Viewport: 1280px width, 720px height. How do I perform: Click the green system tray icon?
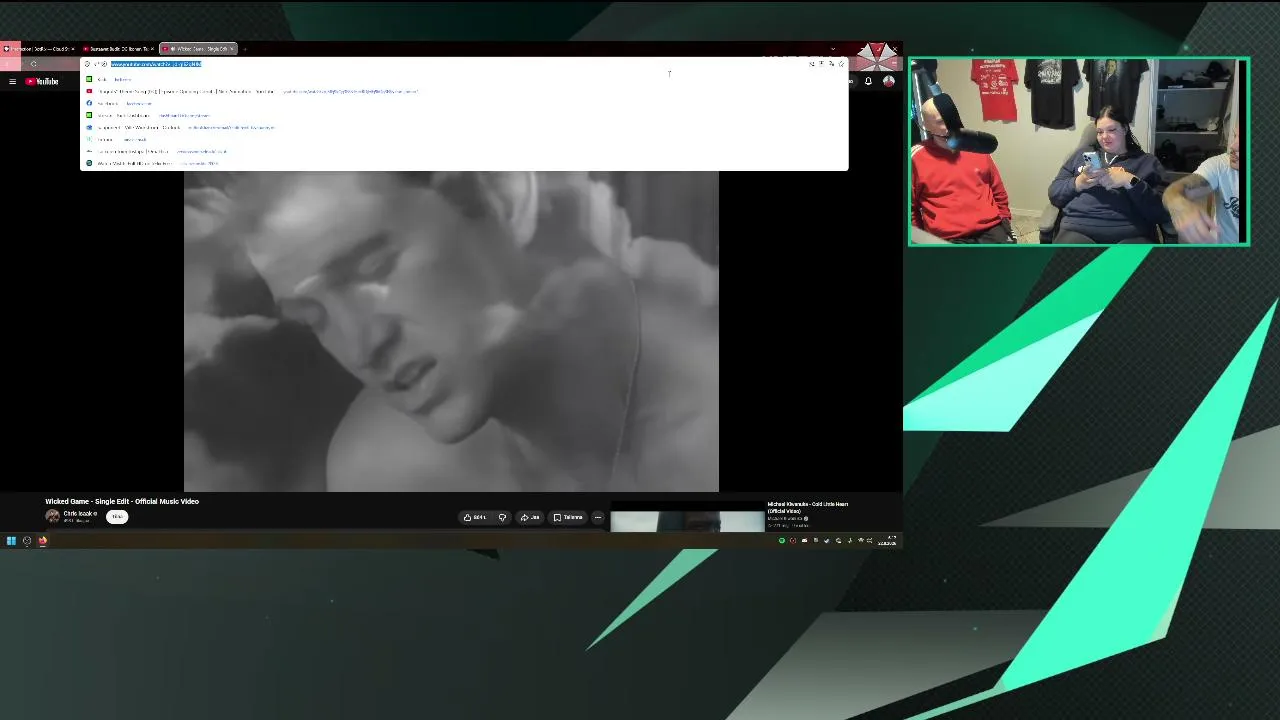(x=782, y=541)
